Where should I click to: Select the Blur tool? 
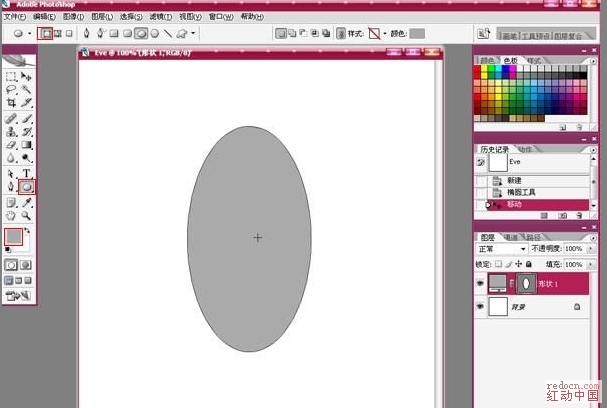click(11, 158)
